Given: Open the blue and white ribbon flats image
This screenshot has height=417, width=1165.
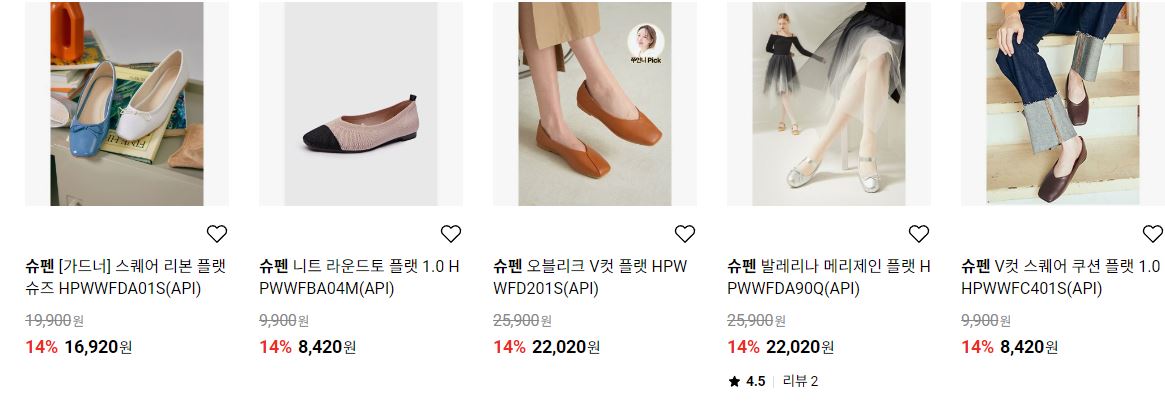Looking at the screenshot, I should tap(127, 104).
